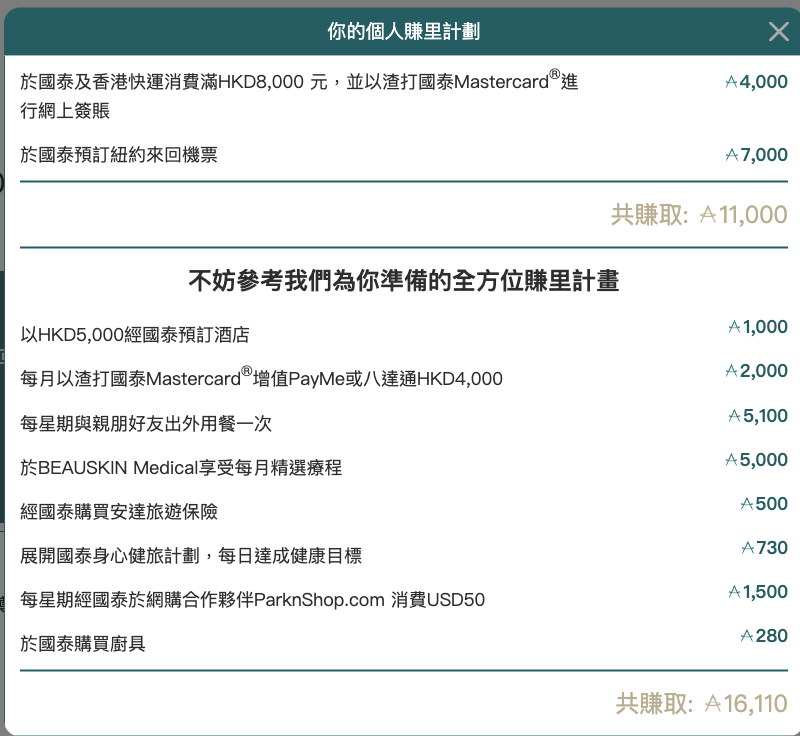Click the 280 miles value

point(764,636)
